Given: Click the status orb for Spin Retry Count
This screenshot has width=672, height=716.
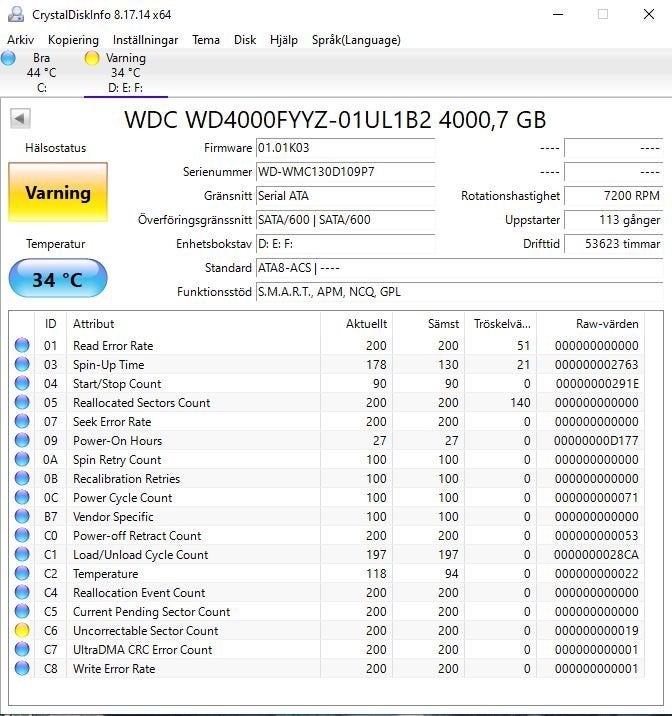Looking at the screenshot, I should (22, 459).
